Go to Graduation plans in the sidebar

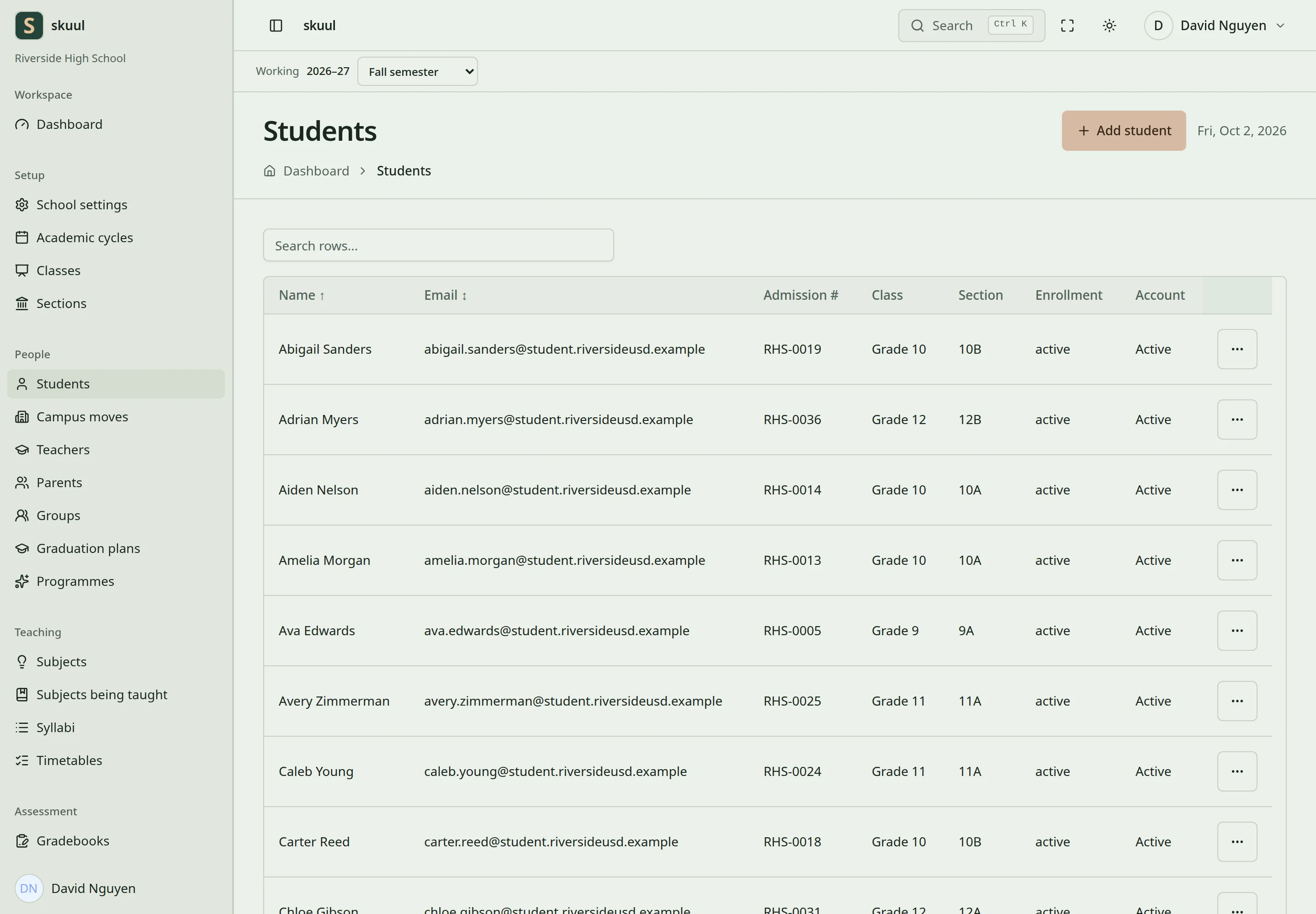[x=116, y=549]
